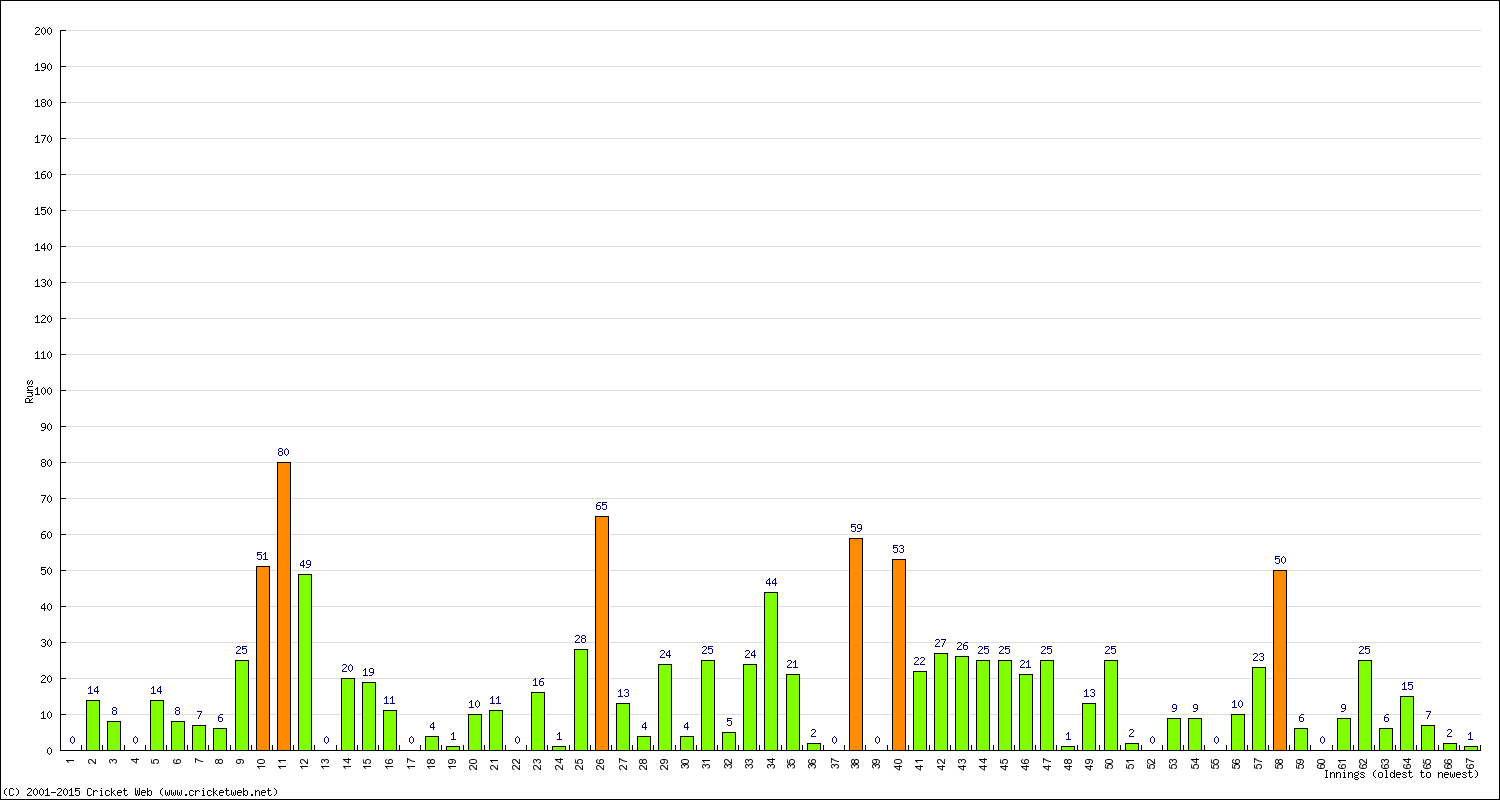Click the 150 label on the Runs axis

(43, 211)
